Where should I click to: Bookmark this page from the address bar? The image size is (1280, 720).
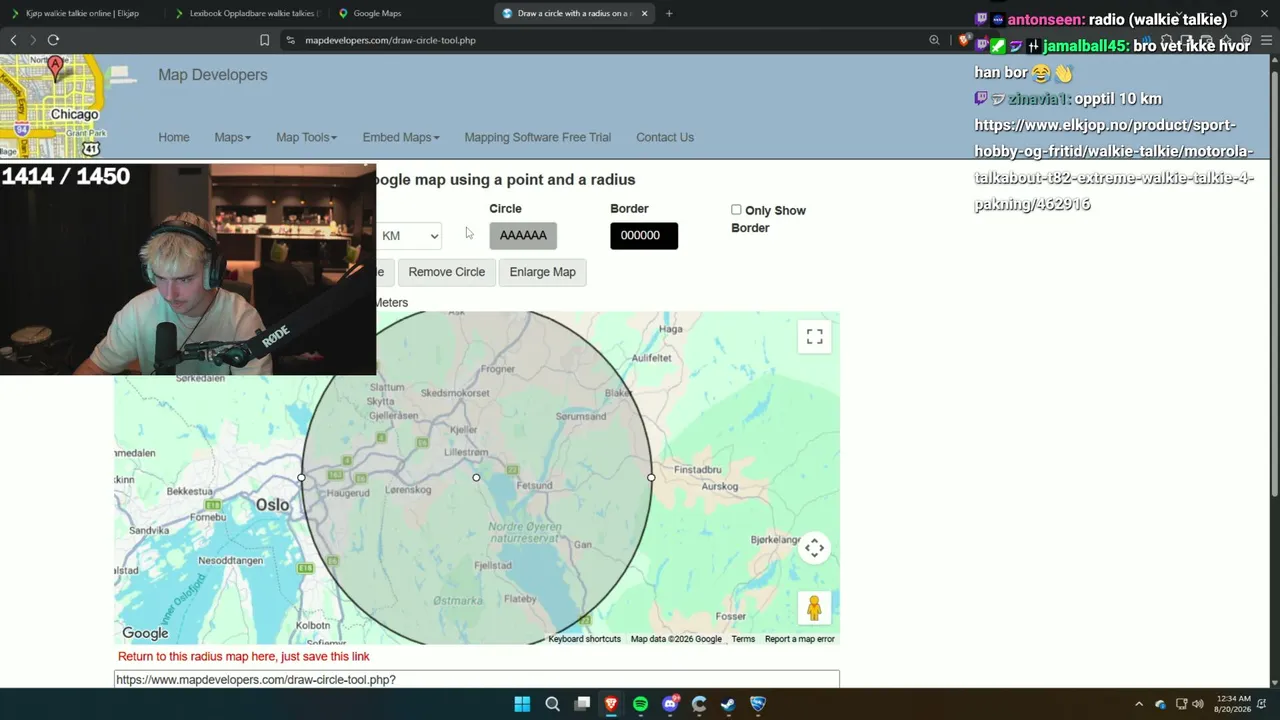coord(264,40)
